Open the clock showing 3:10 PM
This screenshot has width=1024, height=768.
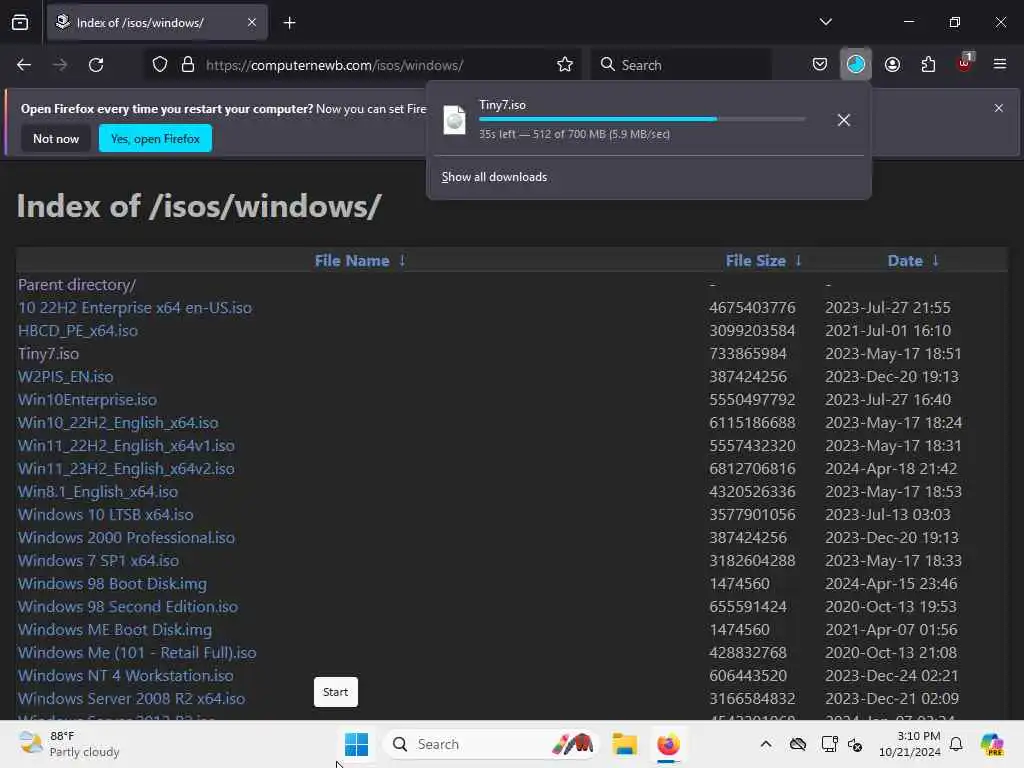click(909, 744)
